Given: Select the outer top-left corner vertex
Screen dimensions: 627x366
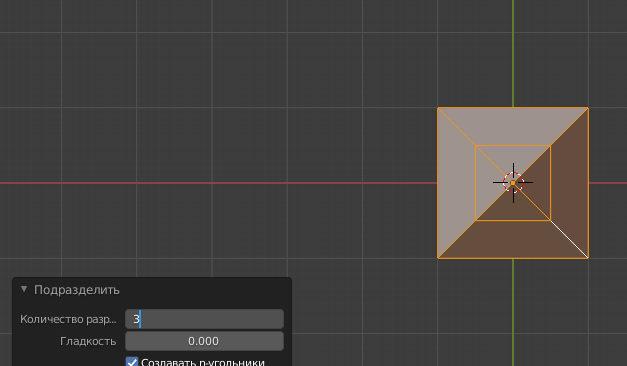Looking at the screenshot, I should [438, 108].
